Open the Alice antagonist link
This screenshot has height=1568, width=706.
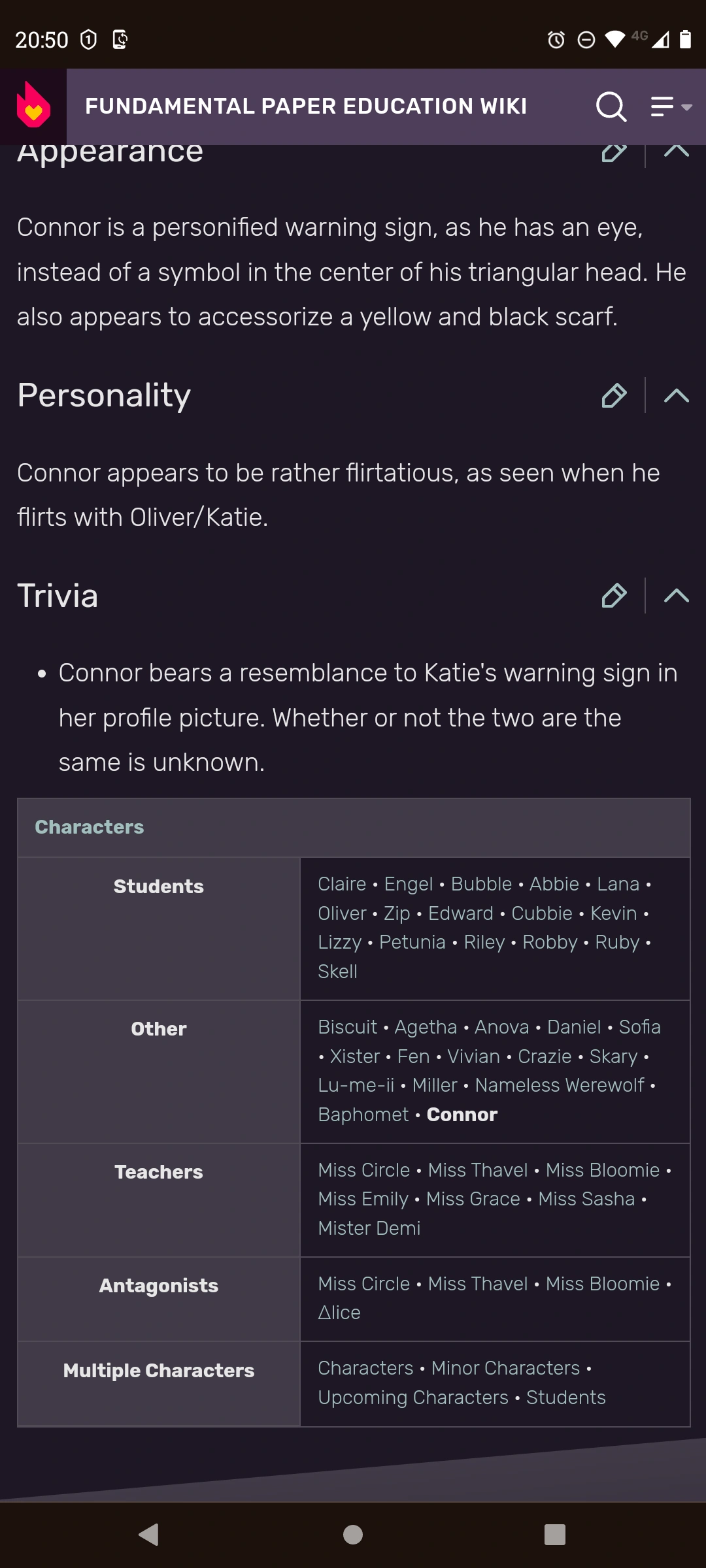coord(339,1313)
